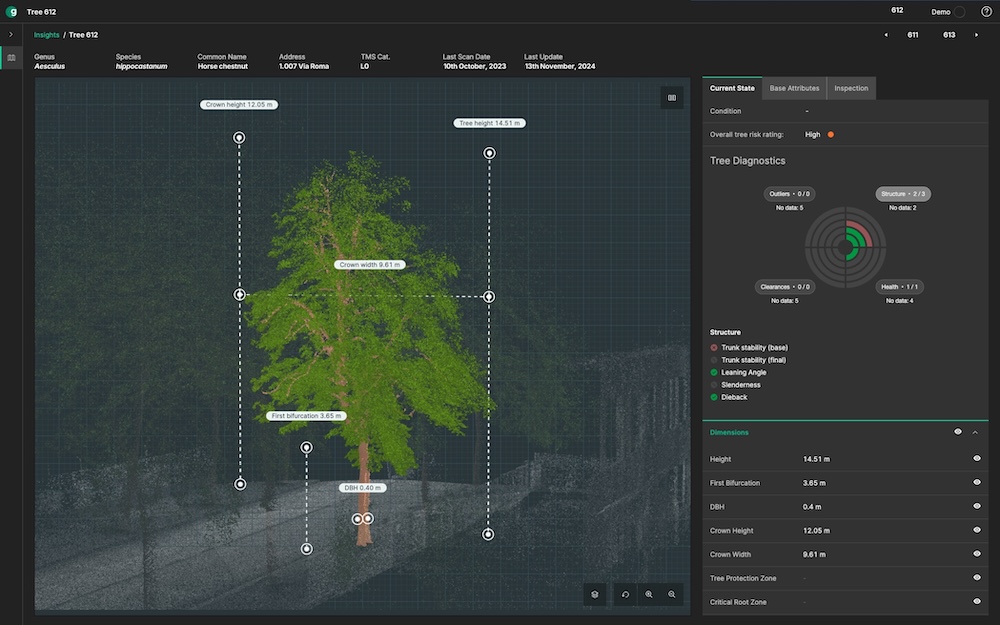Screen dimensions: 1000x625
Task: Select the top handle of Crown height line
Action: point(239,138)
